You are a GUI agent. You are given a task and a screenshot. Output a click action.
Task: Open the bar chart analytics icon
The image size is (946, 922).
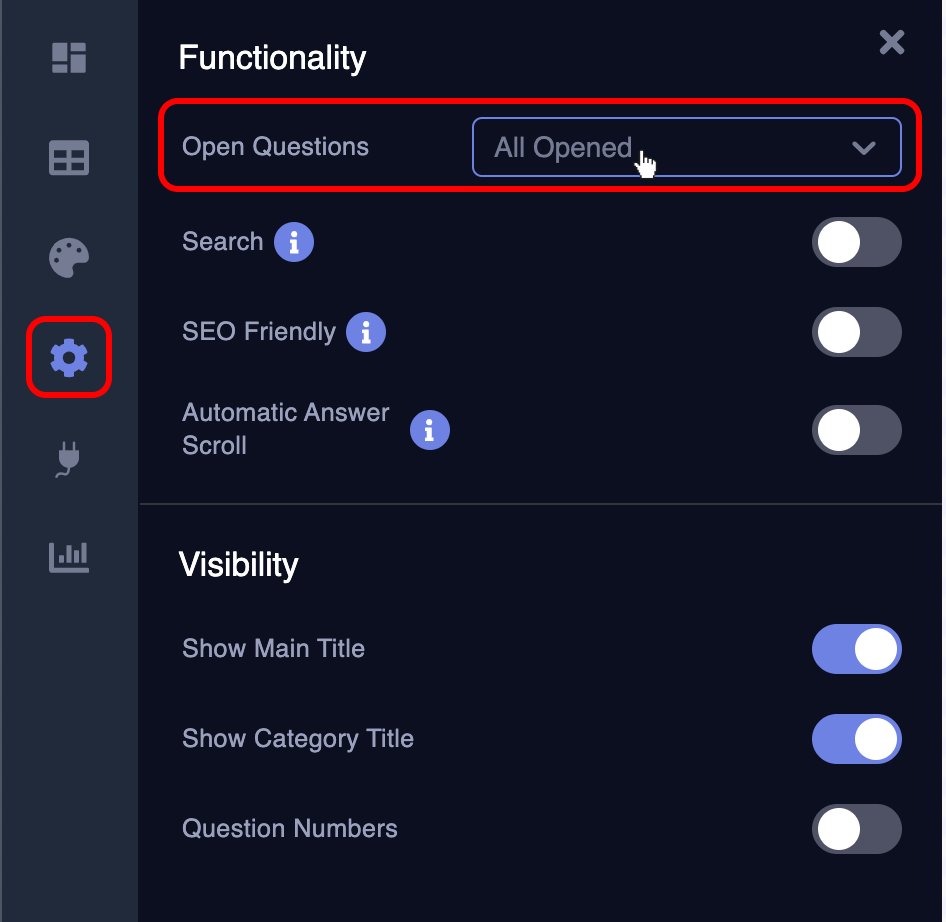[x=69, y=555]
